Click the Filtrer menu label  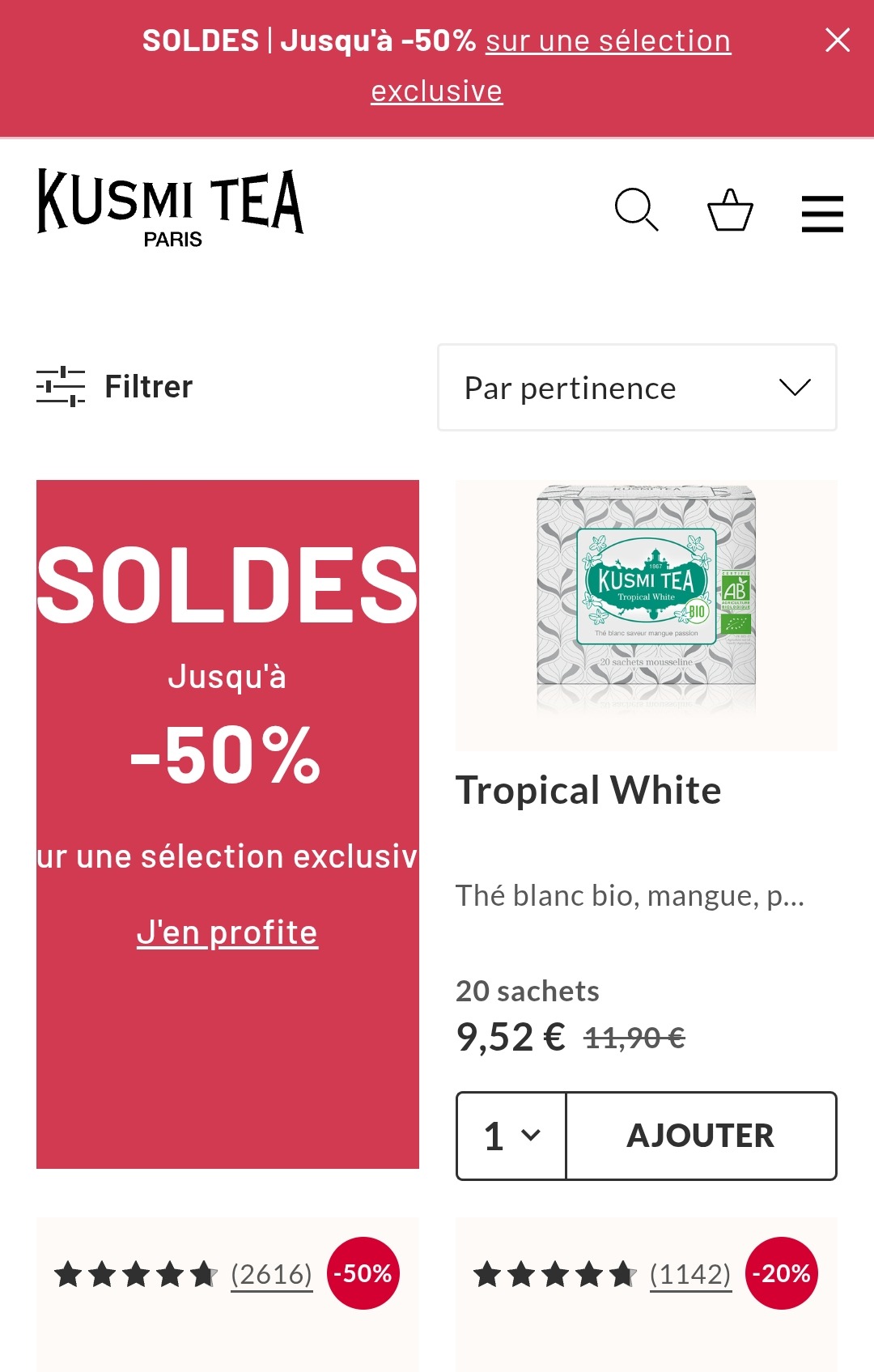coord(148,386)
